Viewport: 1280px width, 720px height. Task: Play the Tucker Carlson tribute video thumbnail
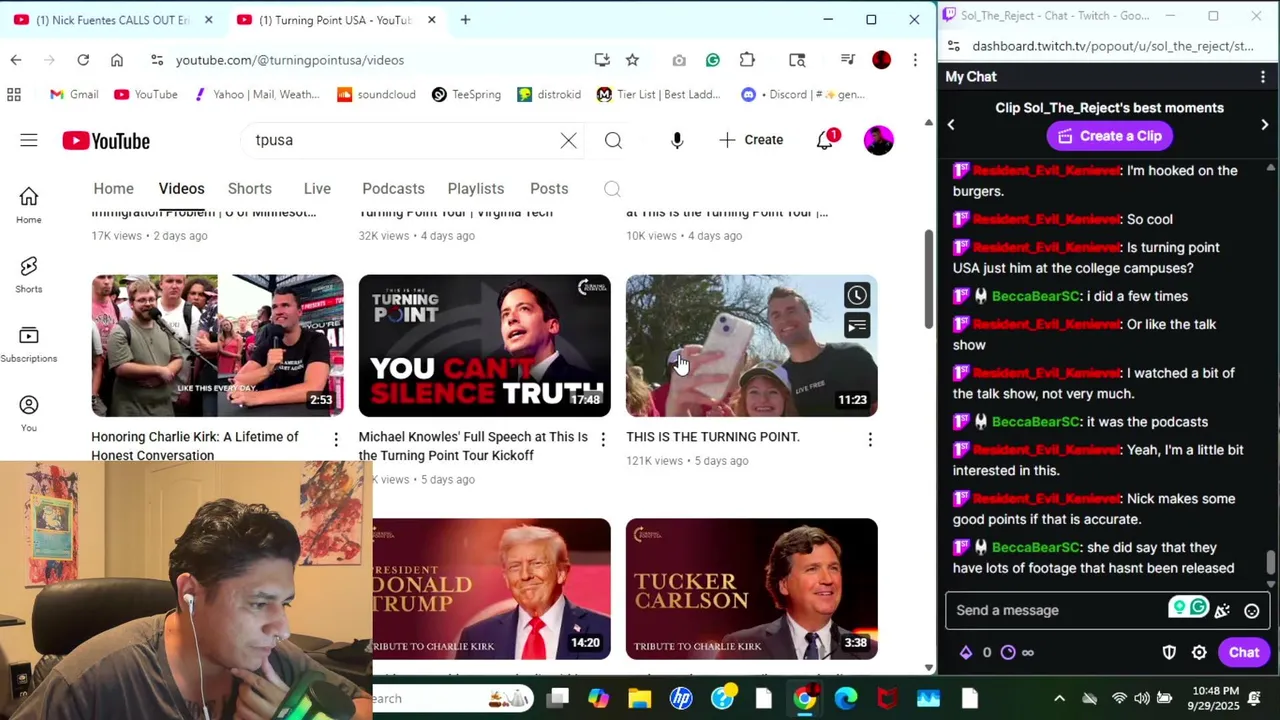click(752, 589)
